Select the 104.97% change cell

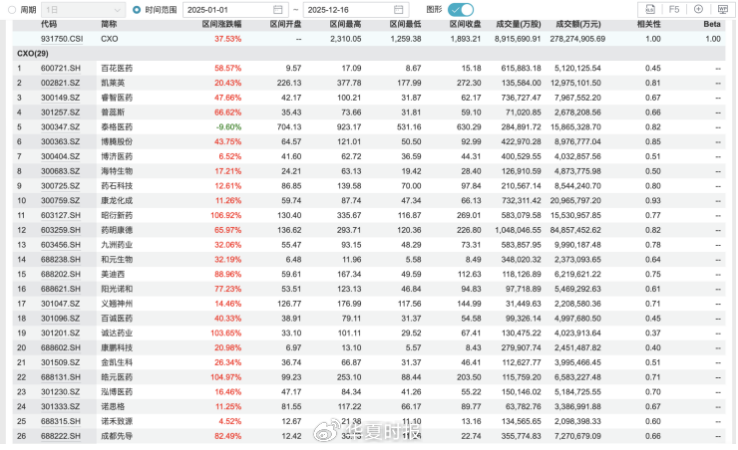tap(226, 377)
